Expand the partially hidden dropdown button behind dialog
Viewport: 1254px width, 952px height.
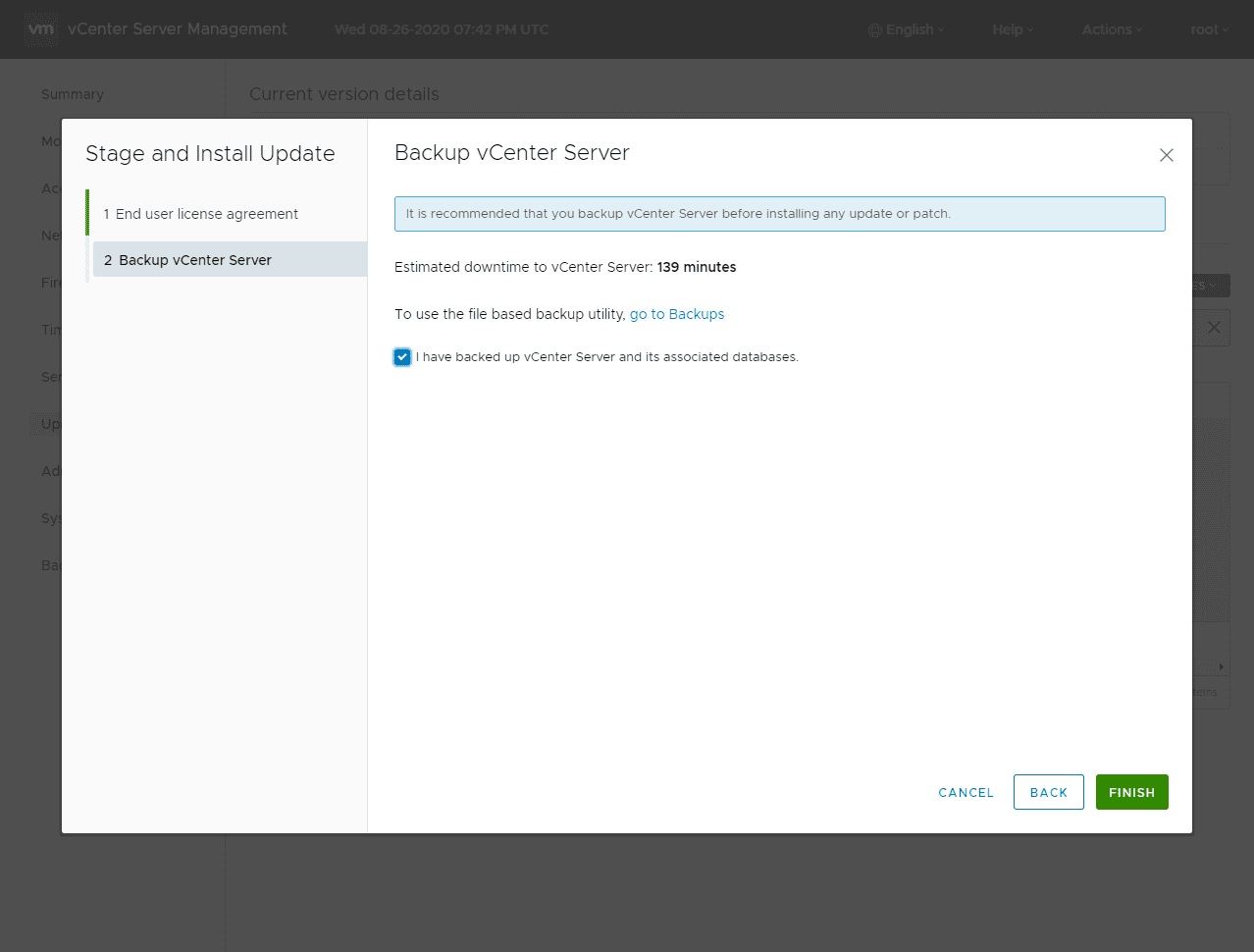[x=1211, y=286]
